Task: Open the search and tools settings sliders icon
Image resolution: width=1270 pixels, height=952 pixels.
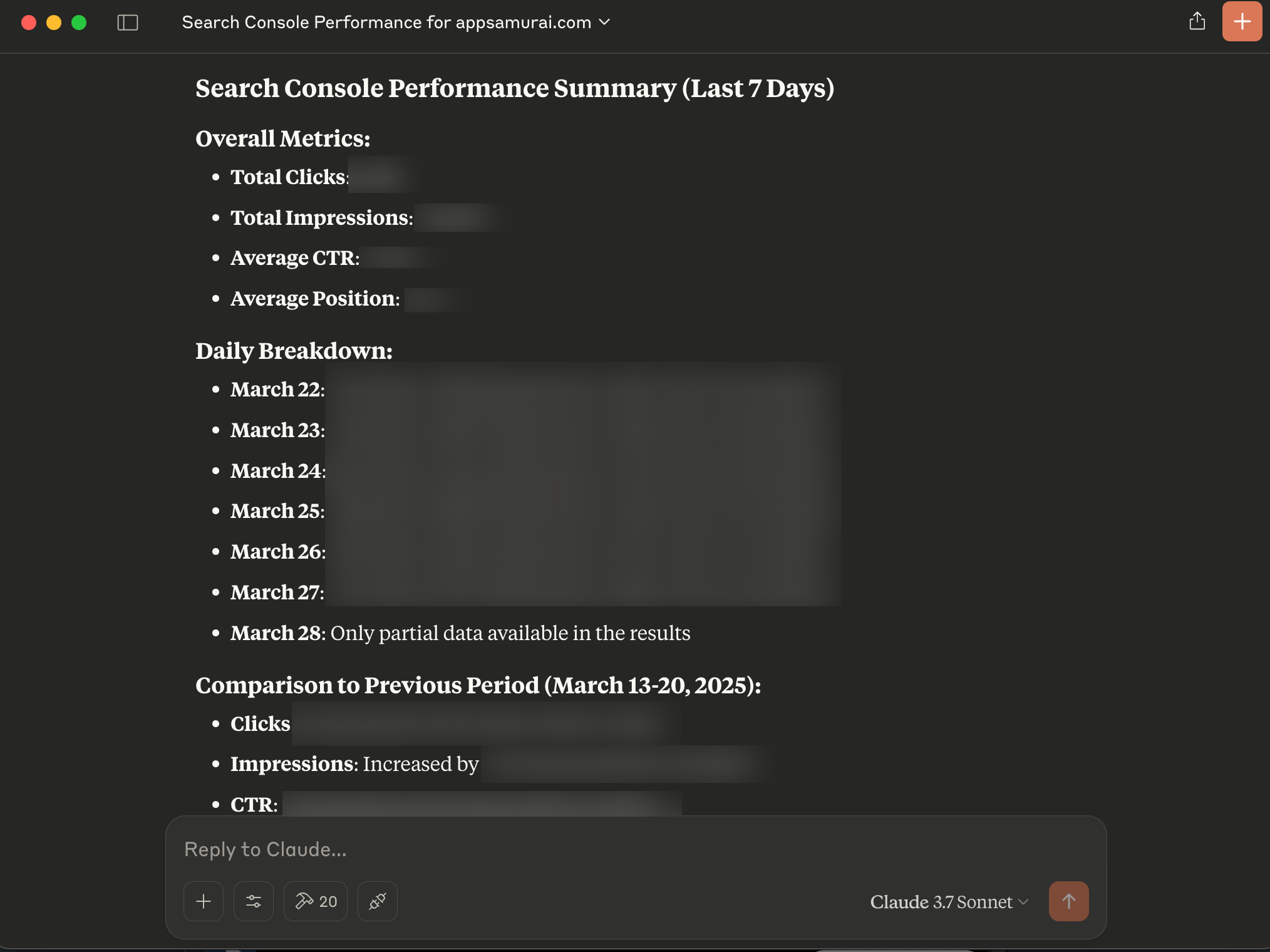Action: pos(254,901)
